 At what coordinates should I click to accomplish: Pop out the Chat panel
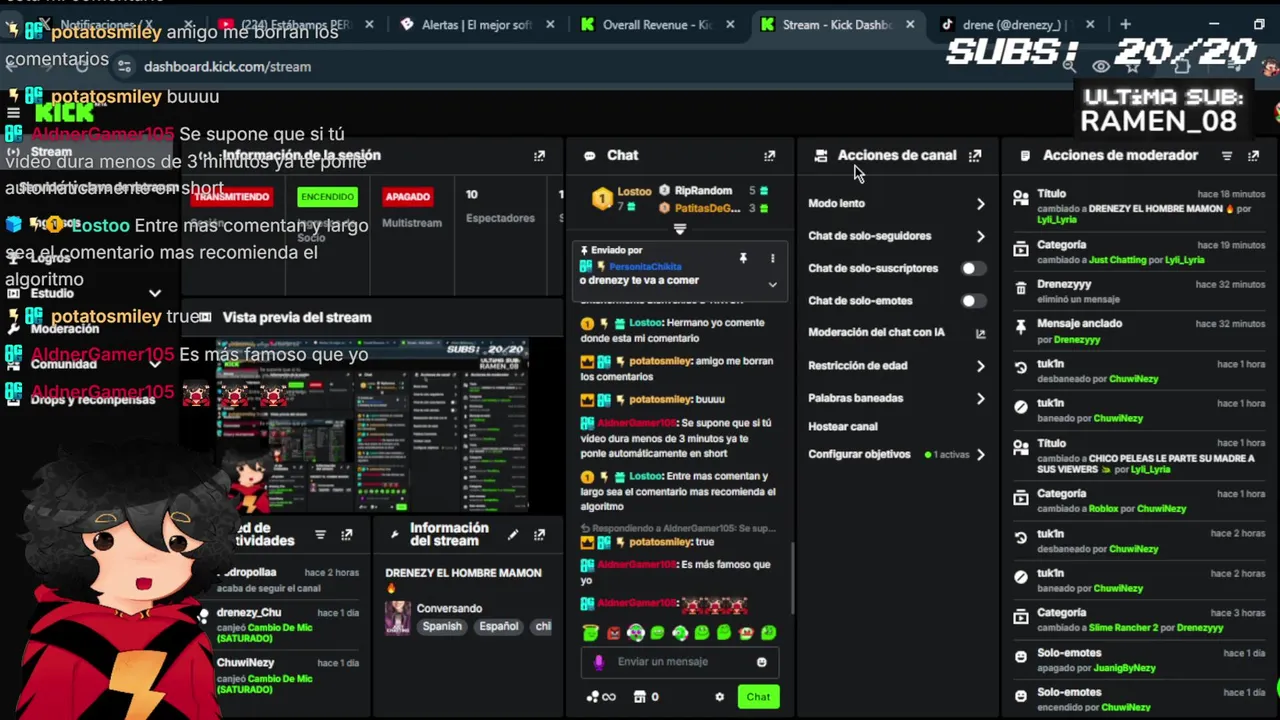click(769, 156)
